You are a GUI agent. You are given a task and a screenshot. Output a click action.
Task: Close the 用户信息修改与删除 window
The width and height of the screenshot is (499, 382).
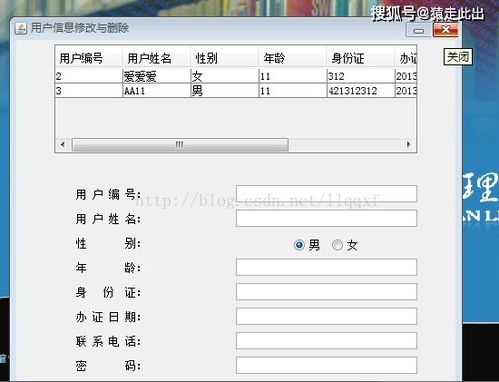point(446,30)
